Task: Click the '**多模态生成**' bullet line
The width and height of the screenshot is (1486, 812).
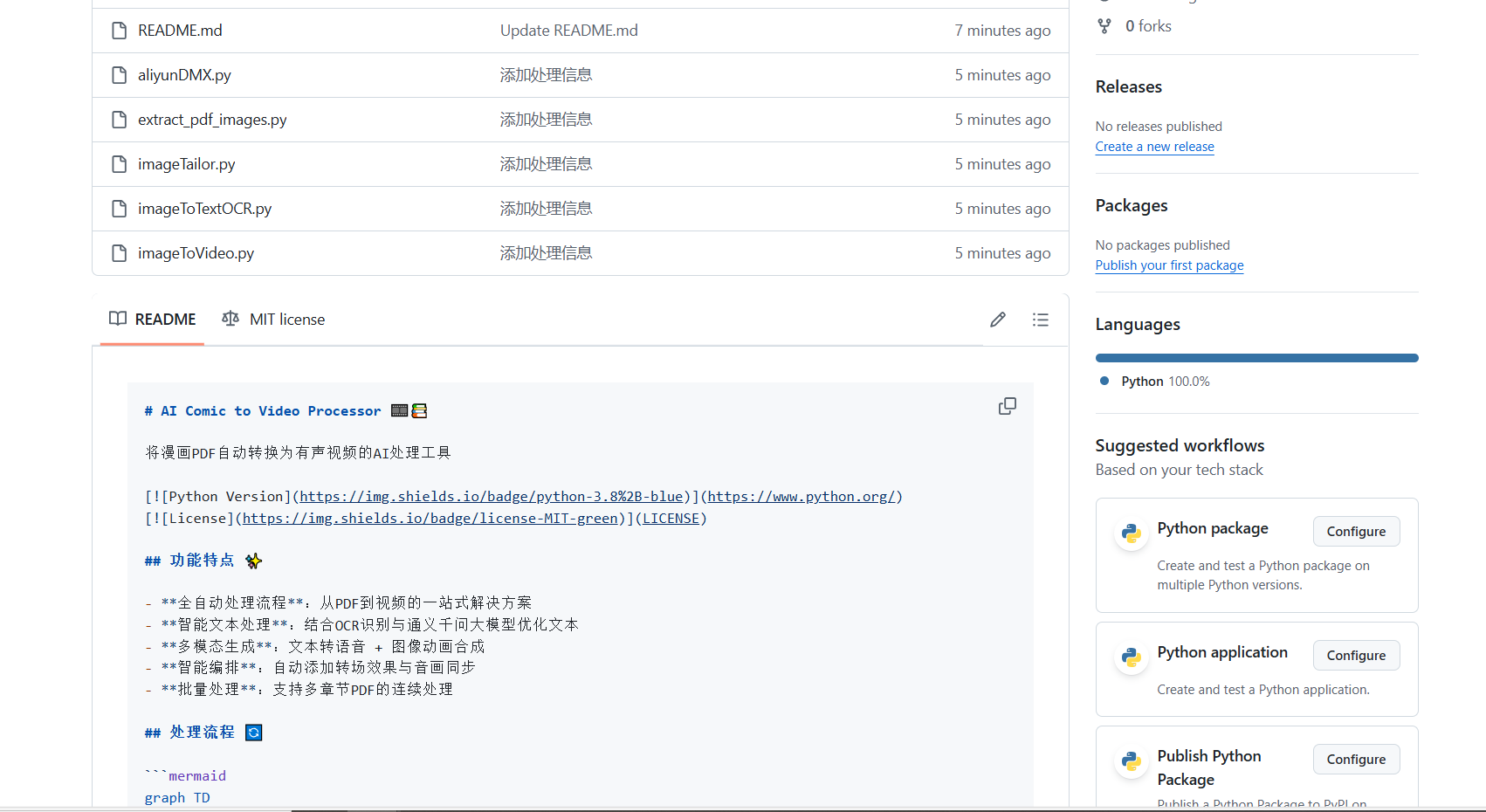Action: point(314,647)
